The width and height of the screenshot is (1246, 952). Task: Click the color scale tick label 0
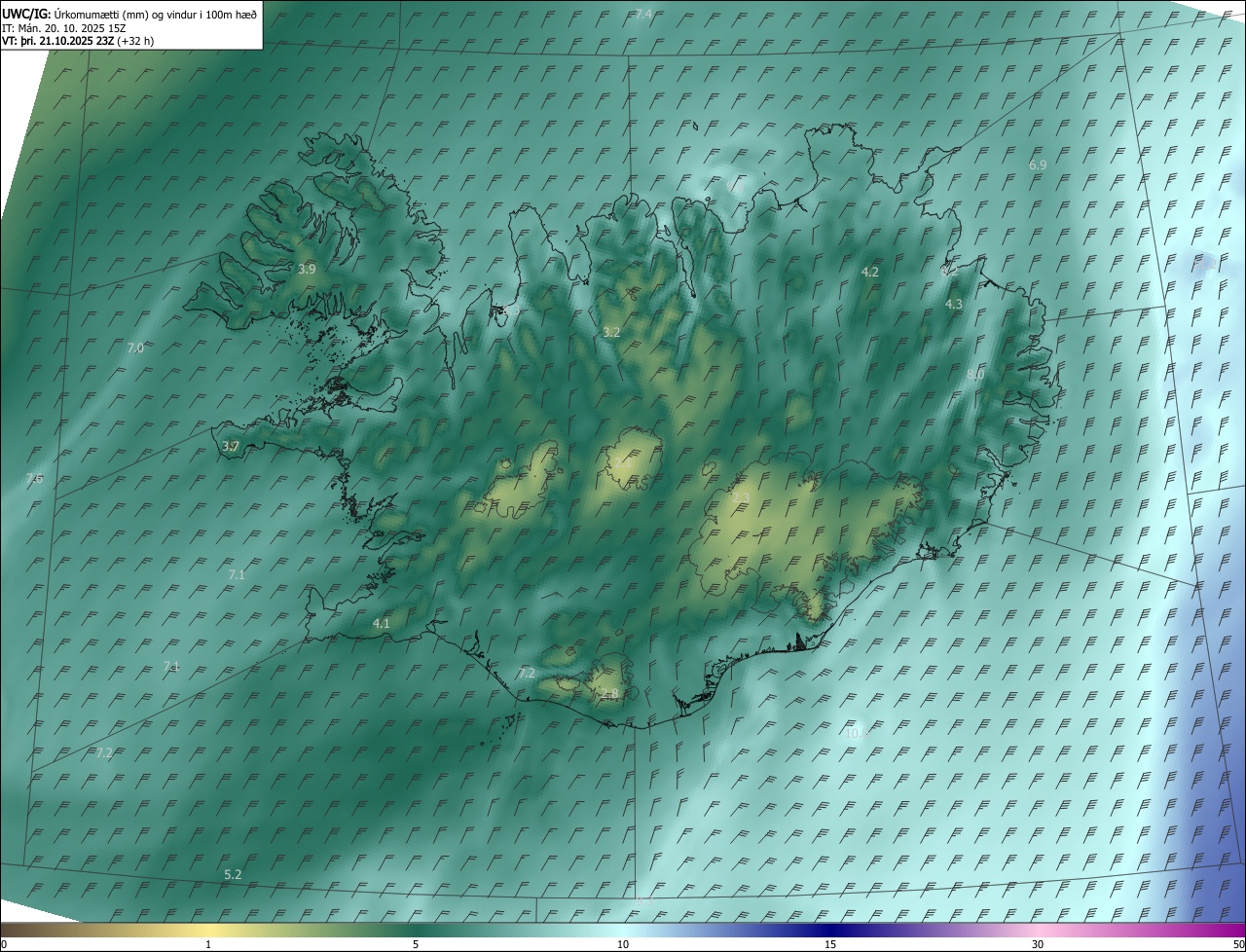[x=4, y=944]
